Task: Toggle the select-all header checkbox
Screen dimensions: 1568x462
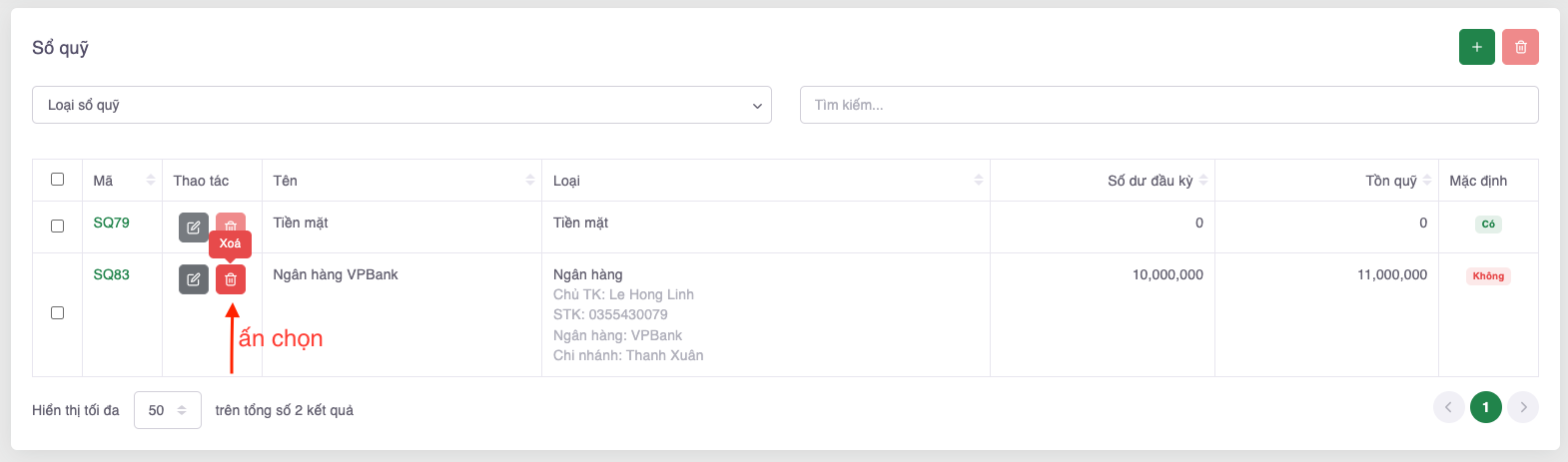Action: (57, 180)
